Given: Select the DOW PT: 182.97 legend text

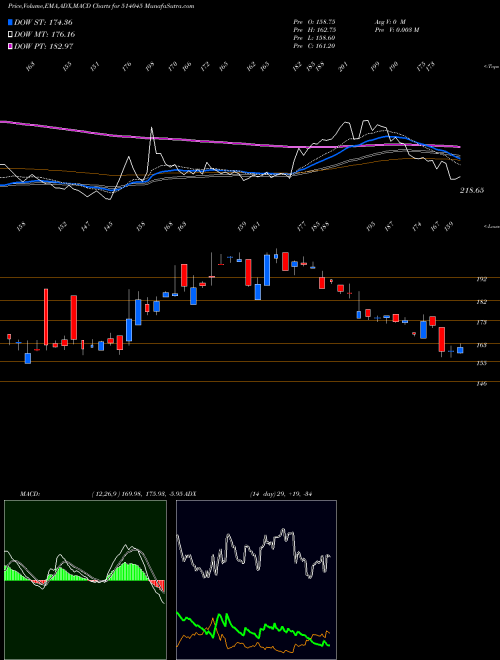Looking at the screenshot, I should coord(44,46).
